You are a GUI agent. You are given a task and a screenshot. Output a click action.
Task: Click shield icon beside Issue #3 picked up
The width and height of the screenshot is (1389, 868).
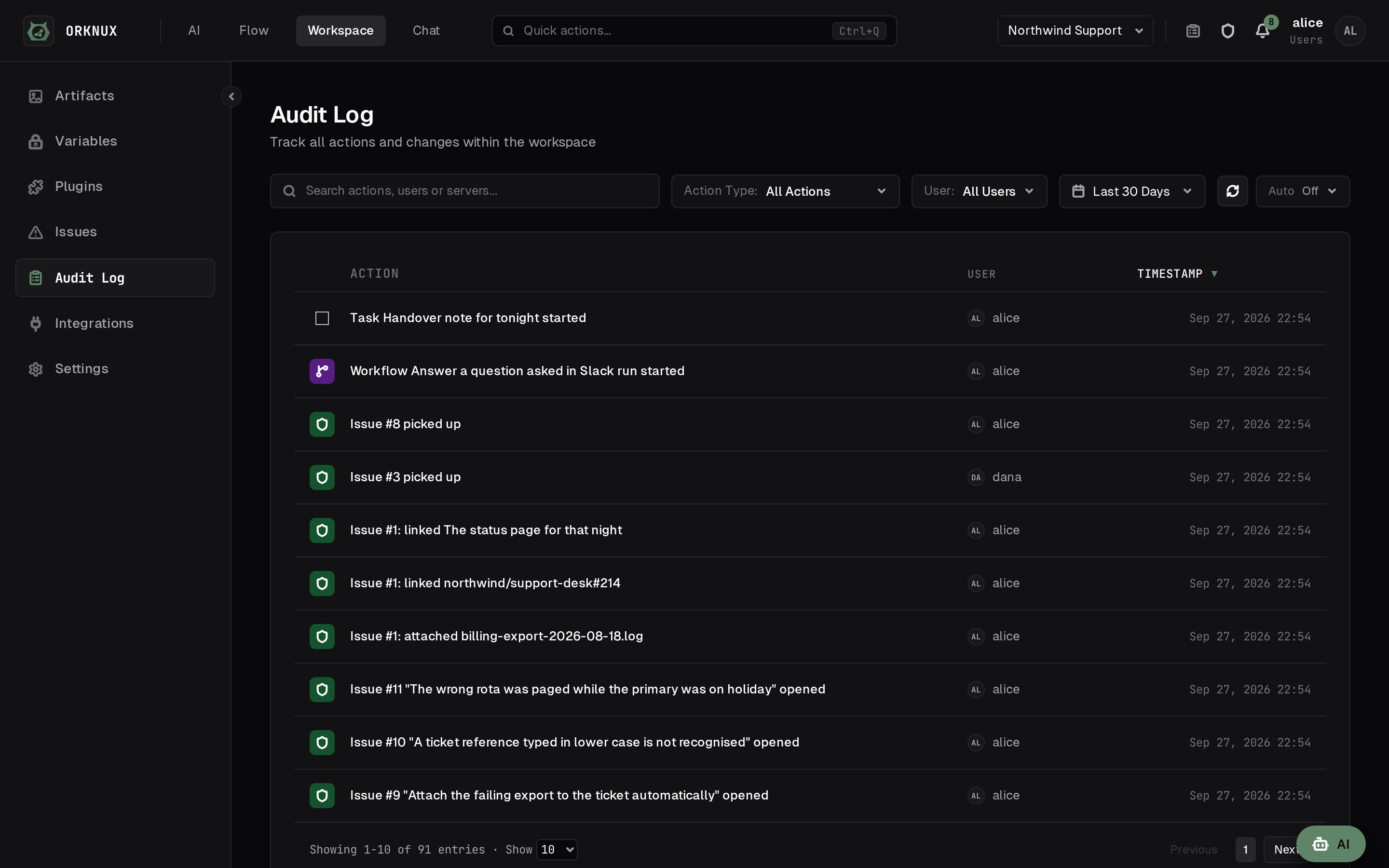point(322,477)
